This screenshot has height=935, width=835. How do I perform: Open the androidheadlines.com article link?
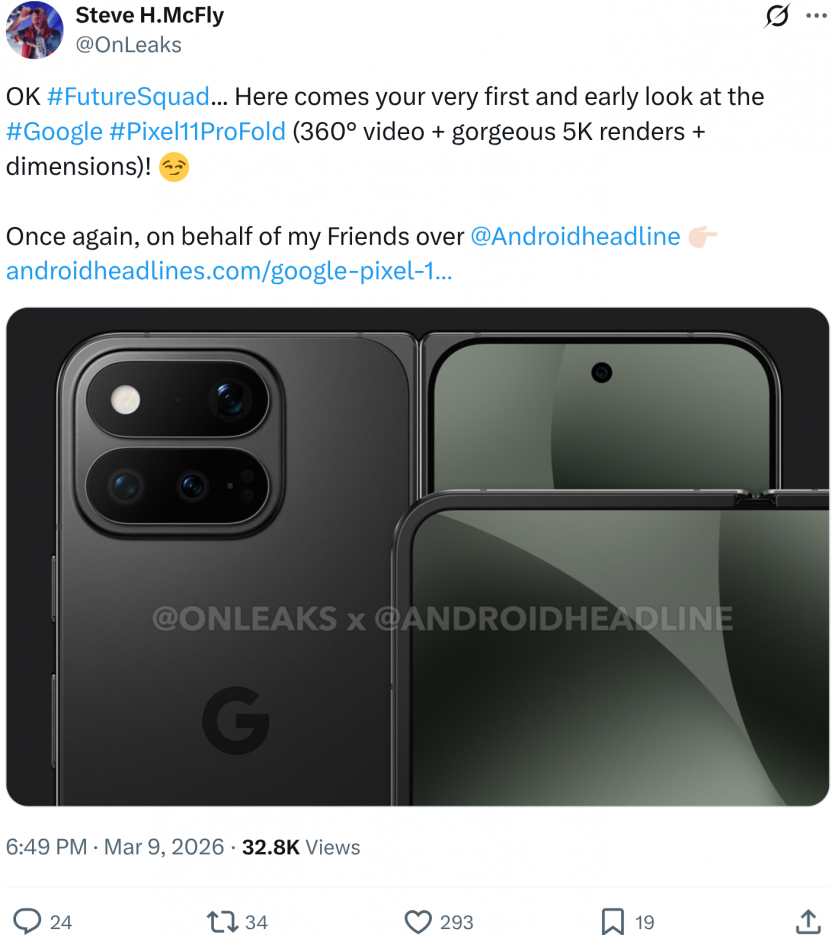coord(229,271)
